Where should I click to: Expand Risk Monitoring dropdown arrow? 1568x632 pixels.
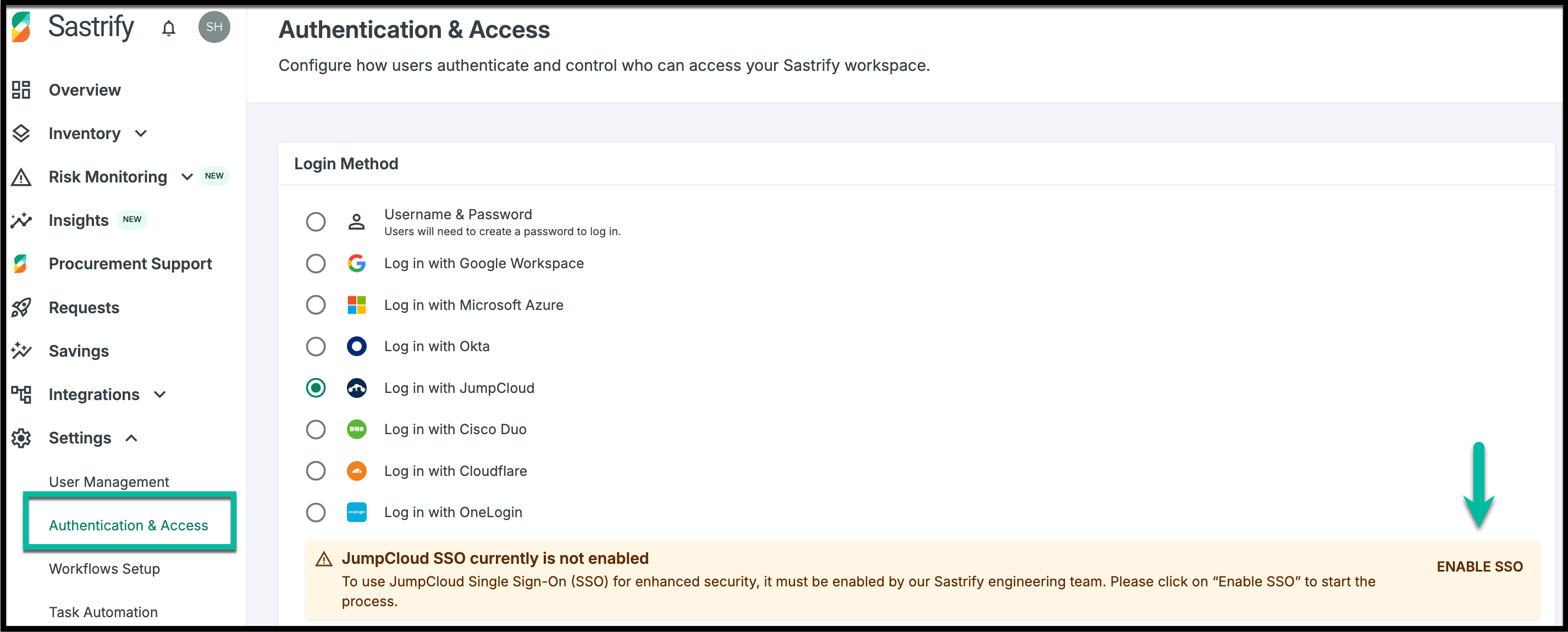click(187, 177)
